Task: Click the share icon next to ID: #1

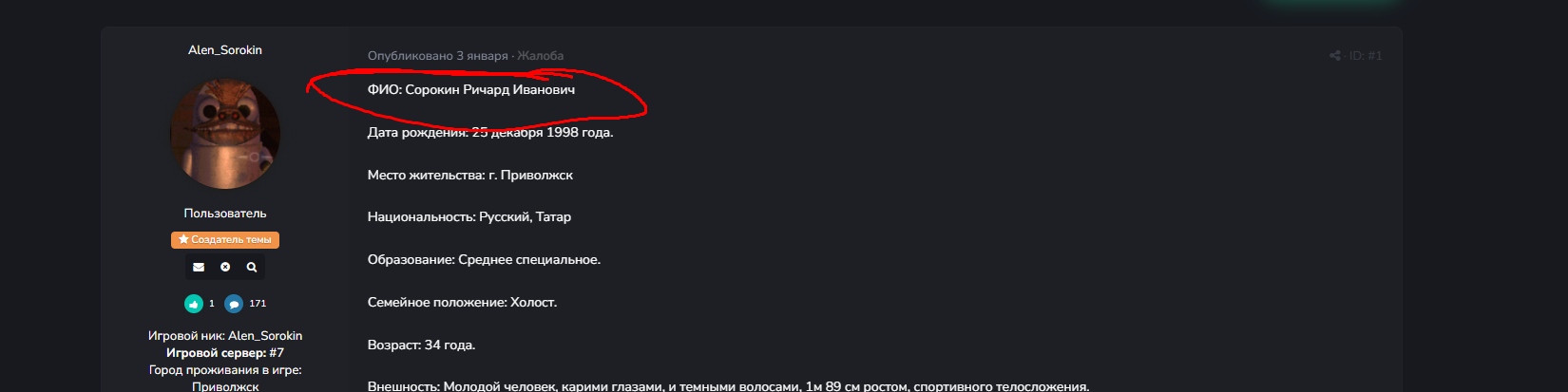Action: pyautogui.click(x=1335, y=56)
